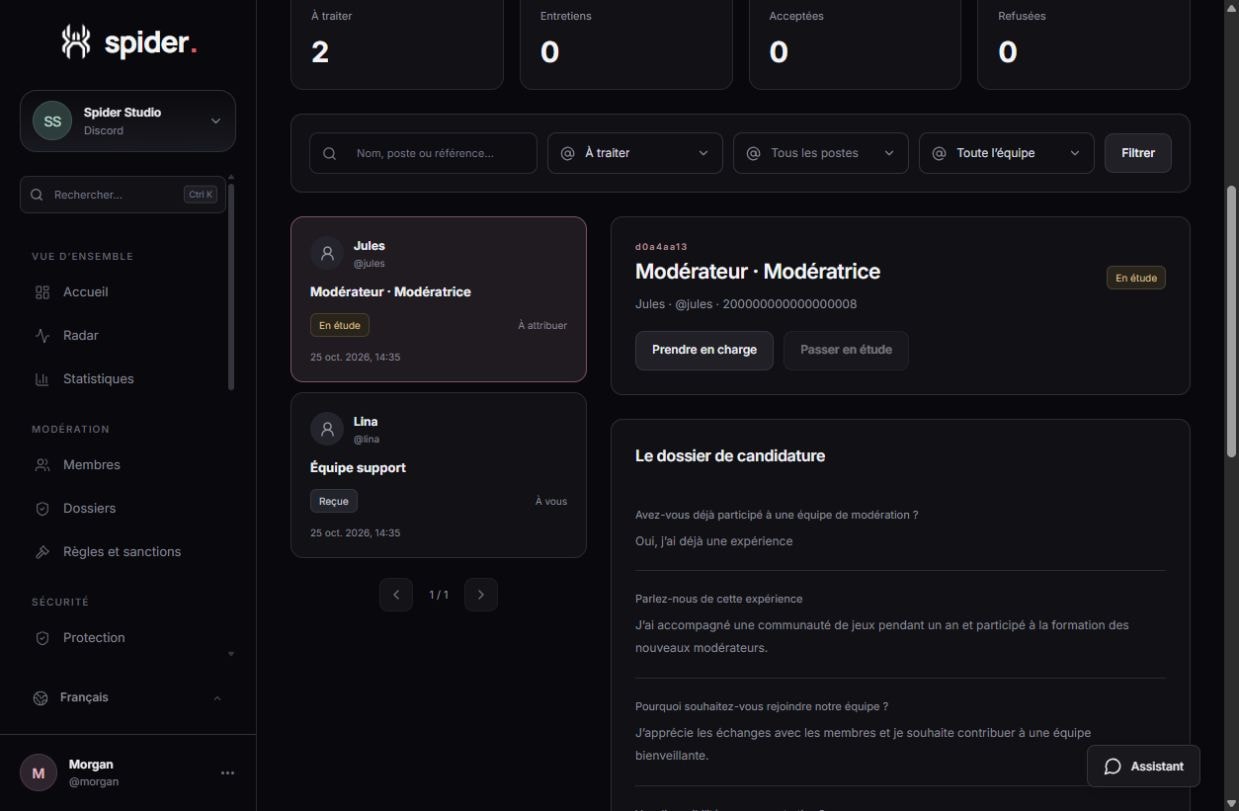Click the SS server avatar
The height and width of the screenshot is (811, 1239).
pos(52,121)
